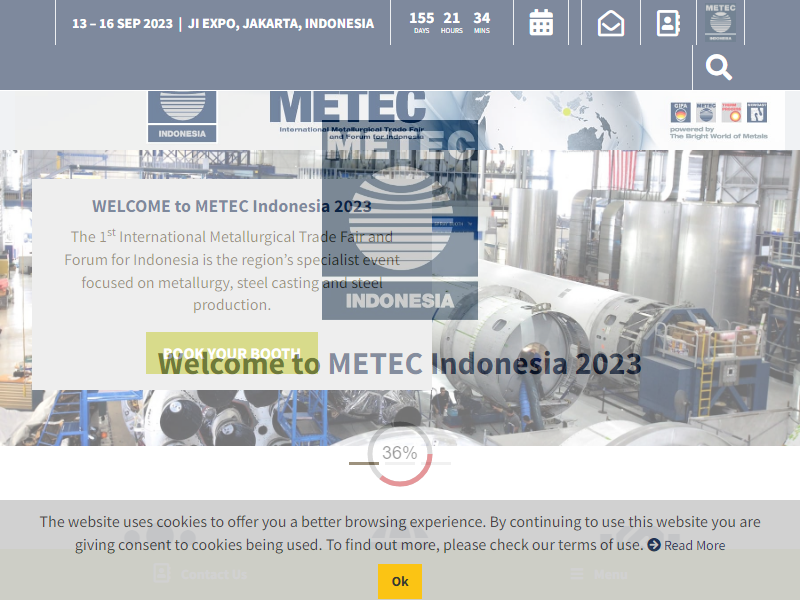
Task: Click the BOOK YOUR BOOTH button
Action: [x=232, y=353]
